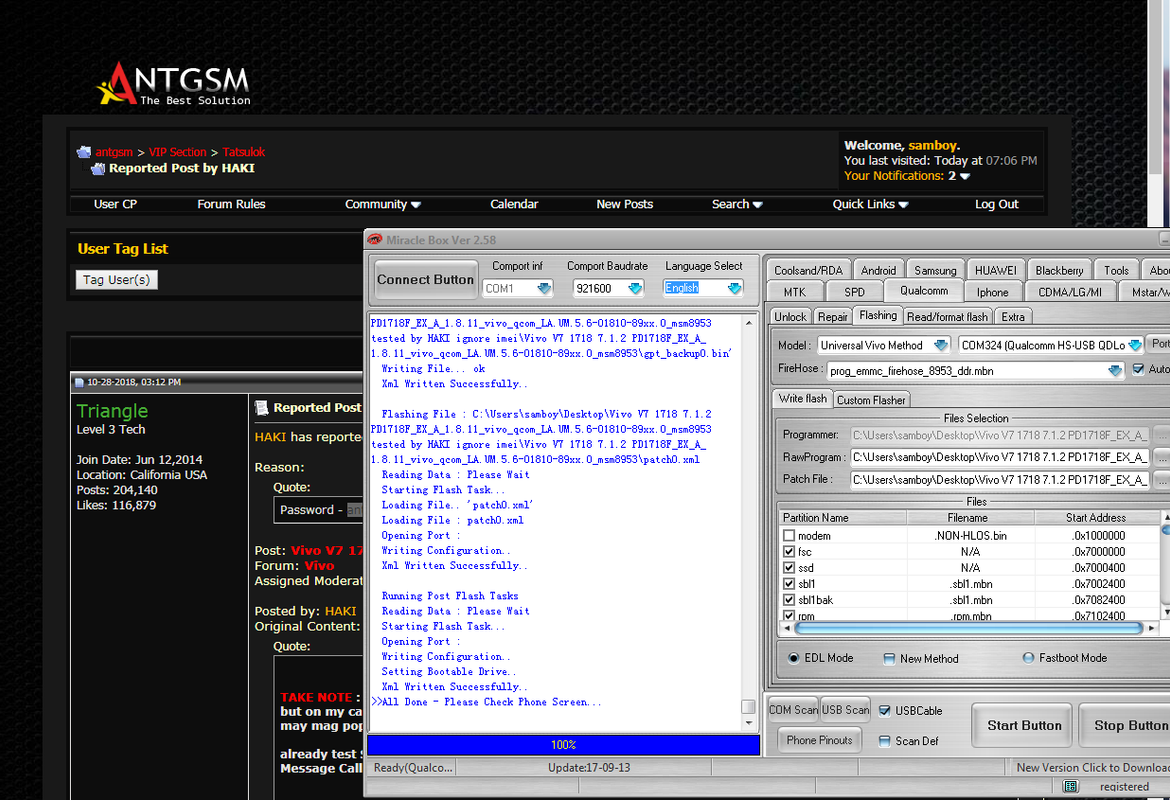
Task: Switch to the Samsung tab
Action: (935, 270)
